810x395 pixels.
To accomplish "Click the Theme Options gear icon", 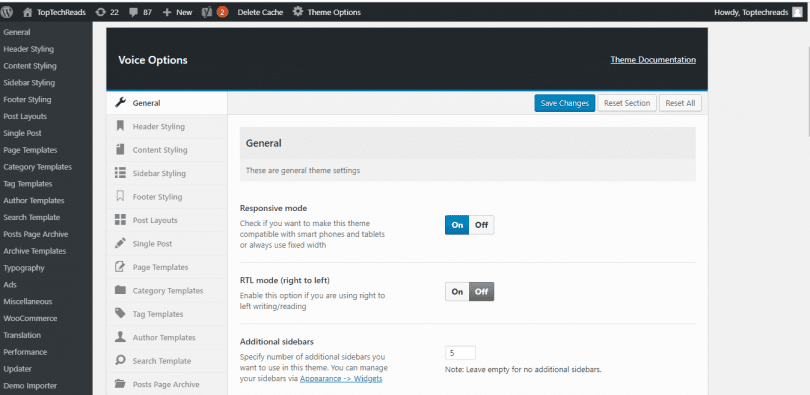I will [298, 12].
